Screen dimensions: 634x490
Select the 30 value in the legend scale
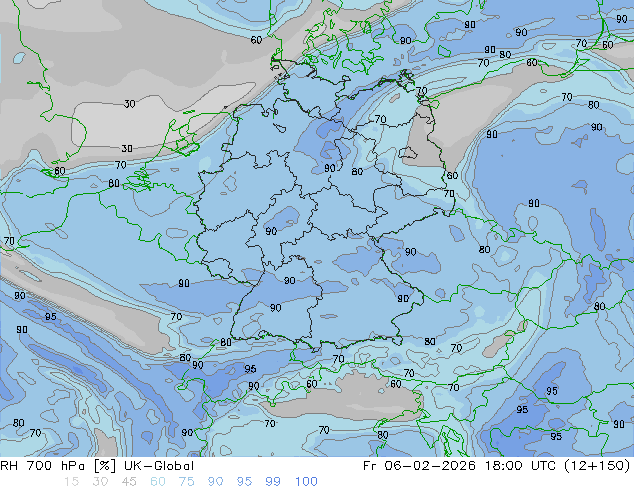tap(100, 482)
